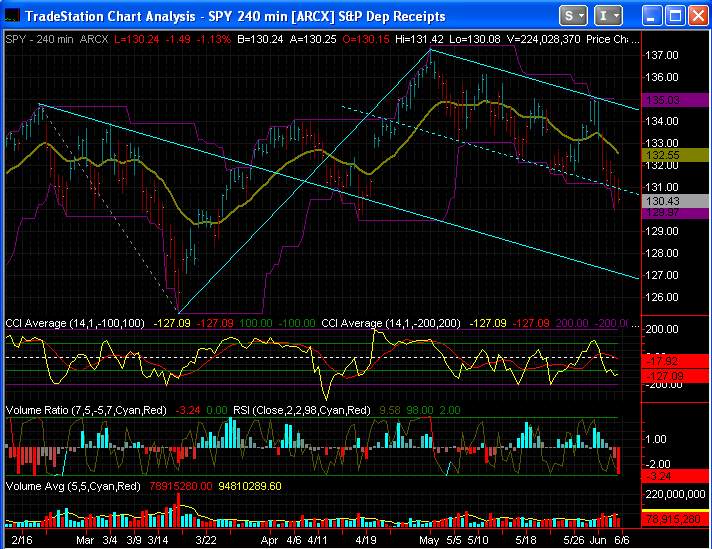
Task: Click the 200.00 CCI axis label
Action: pos(662,329)
